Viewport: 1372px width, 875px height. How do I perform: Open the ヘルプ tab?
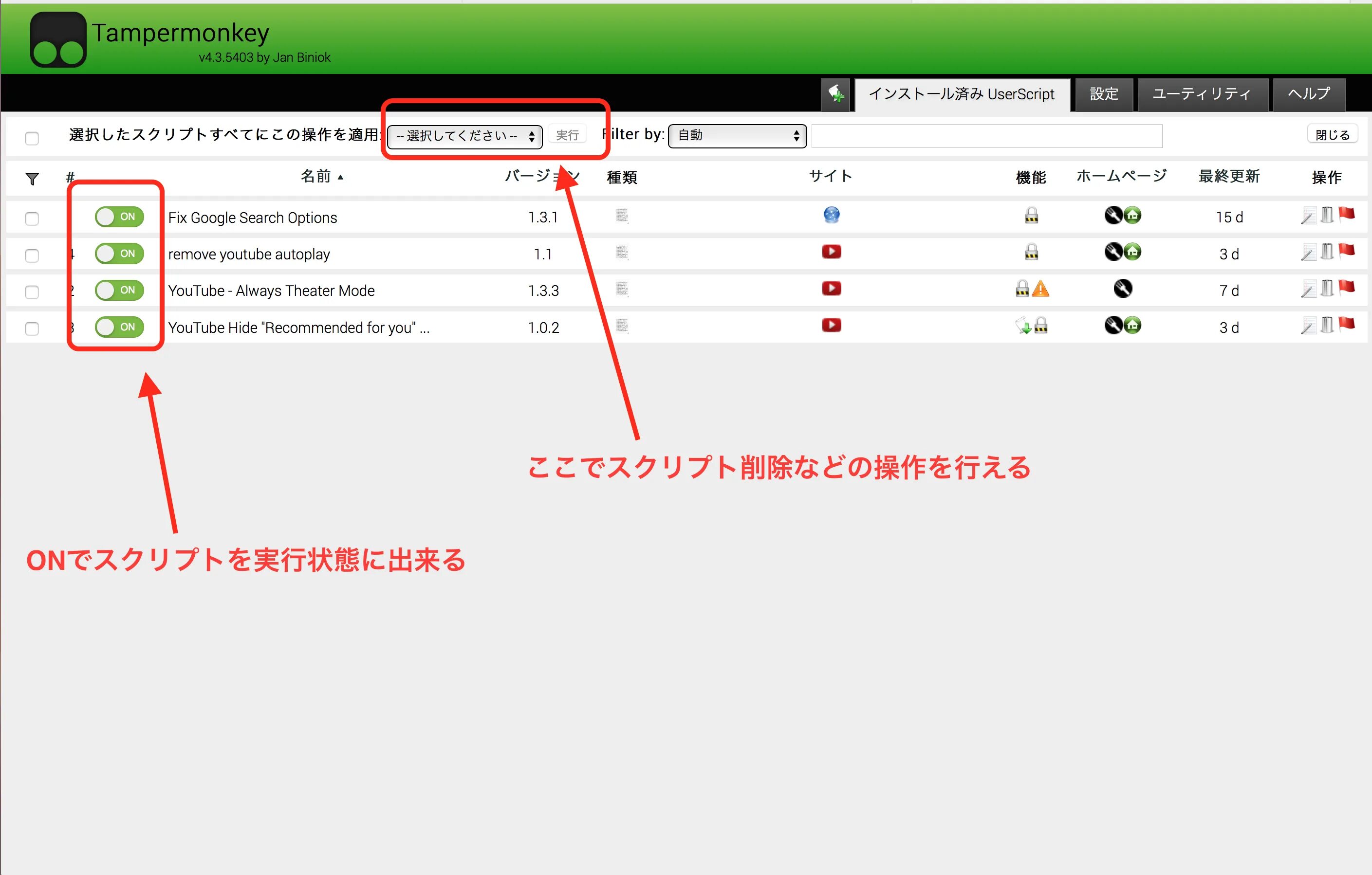[x=1309, y=94]
